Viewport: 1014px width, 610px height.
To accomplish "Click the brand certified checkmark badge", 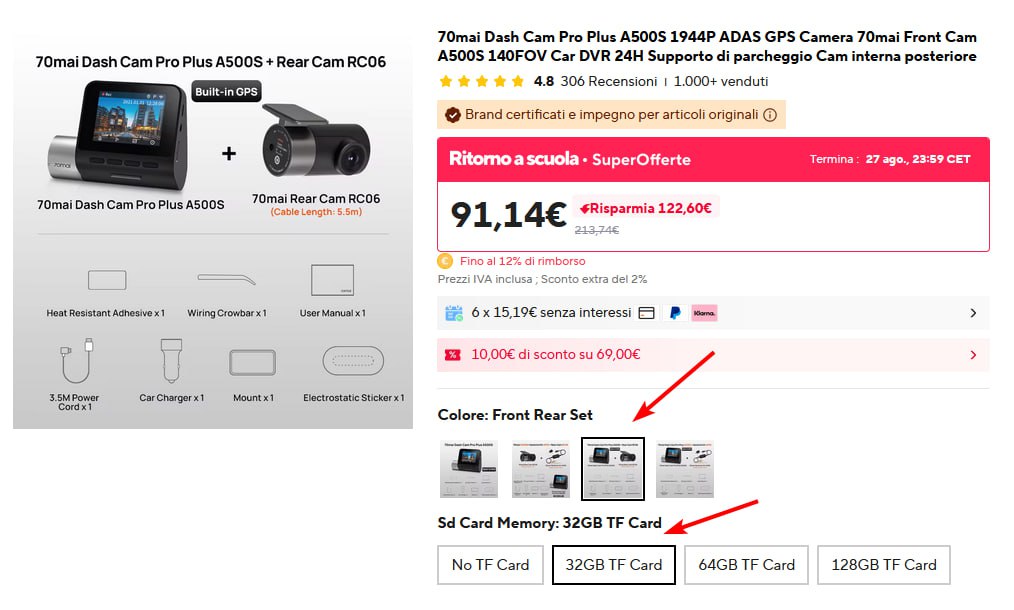I will pyautogui.click(x=452, y=115).
